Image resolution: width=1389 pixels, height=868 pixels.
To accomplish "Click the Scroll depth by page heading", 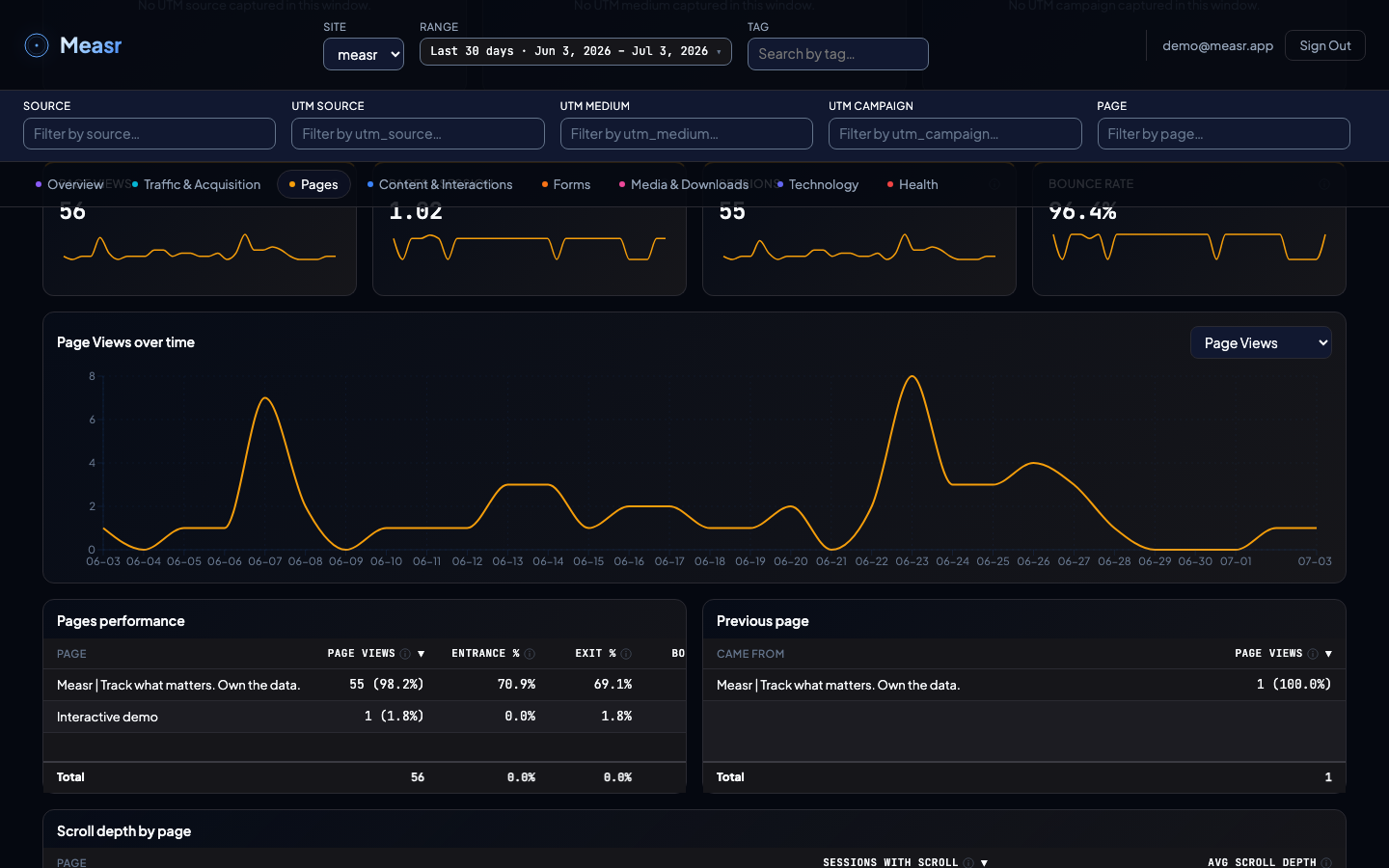I will [x=123, y=831].
